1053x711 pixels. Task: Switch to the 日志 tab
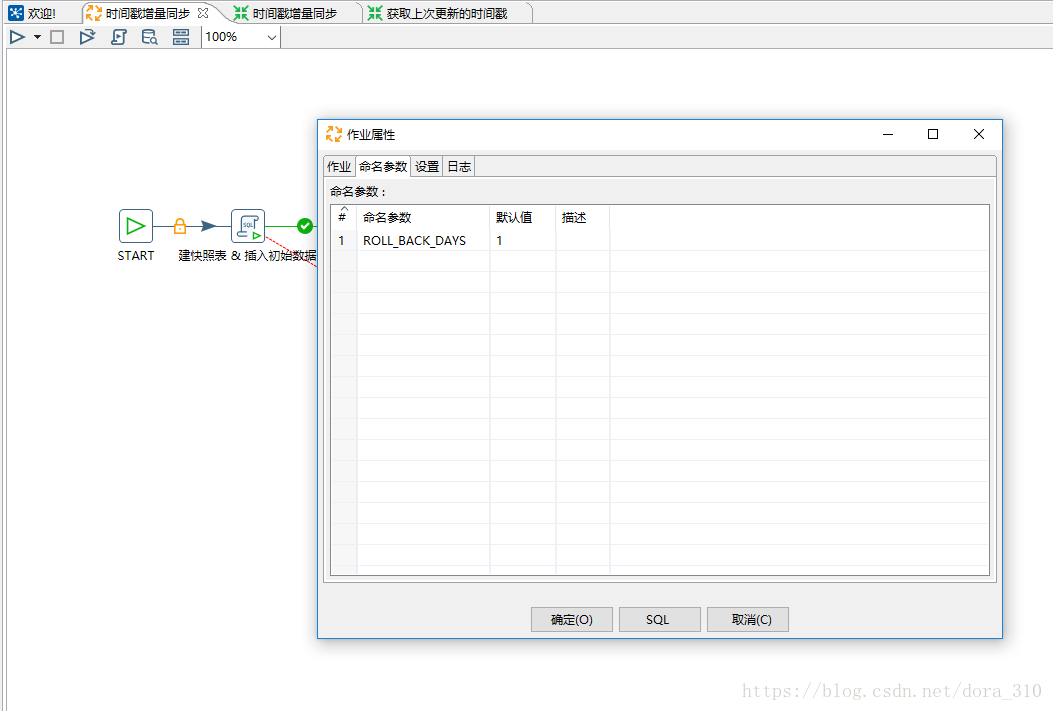[459, 167]
